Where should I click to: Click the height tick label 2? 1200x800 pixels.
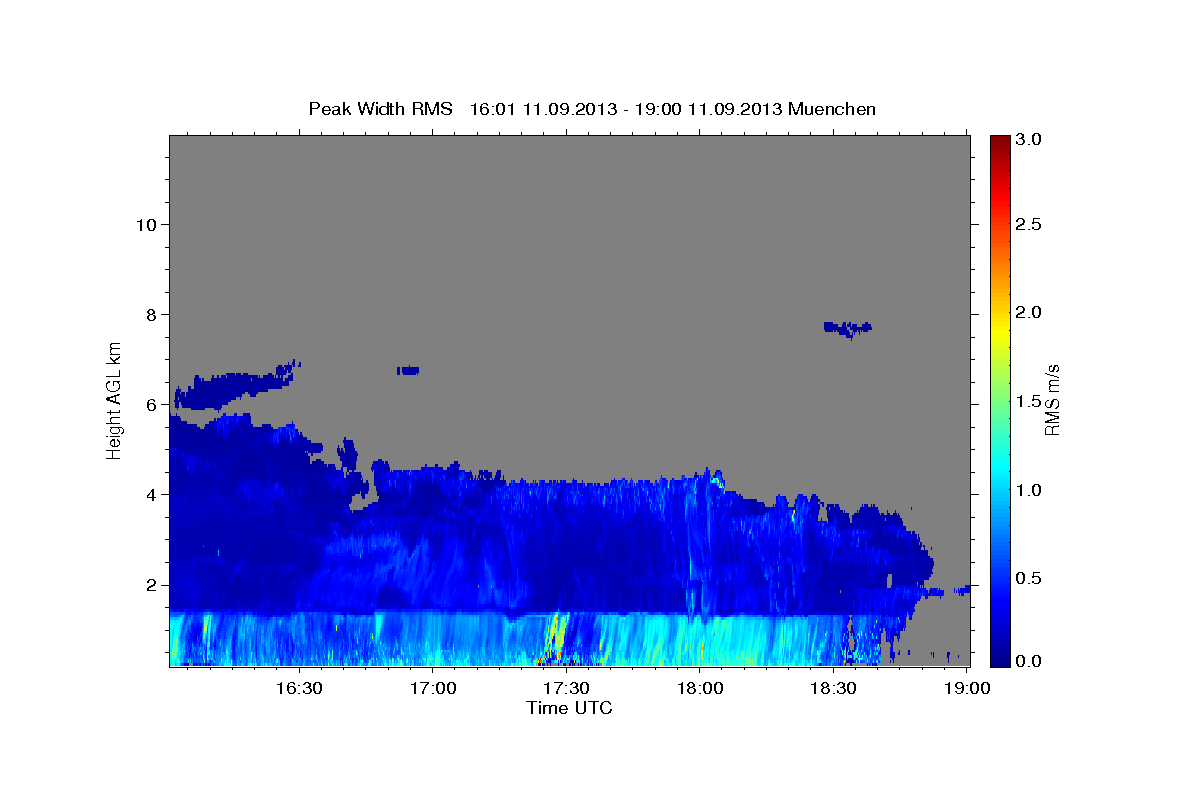coord(150,585)
